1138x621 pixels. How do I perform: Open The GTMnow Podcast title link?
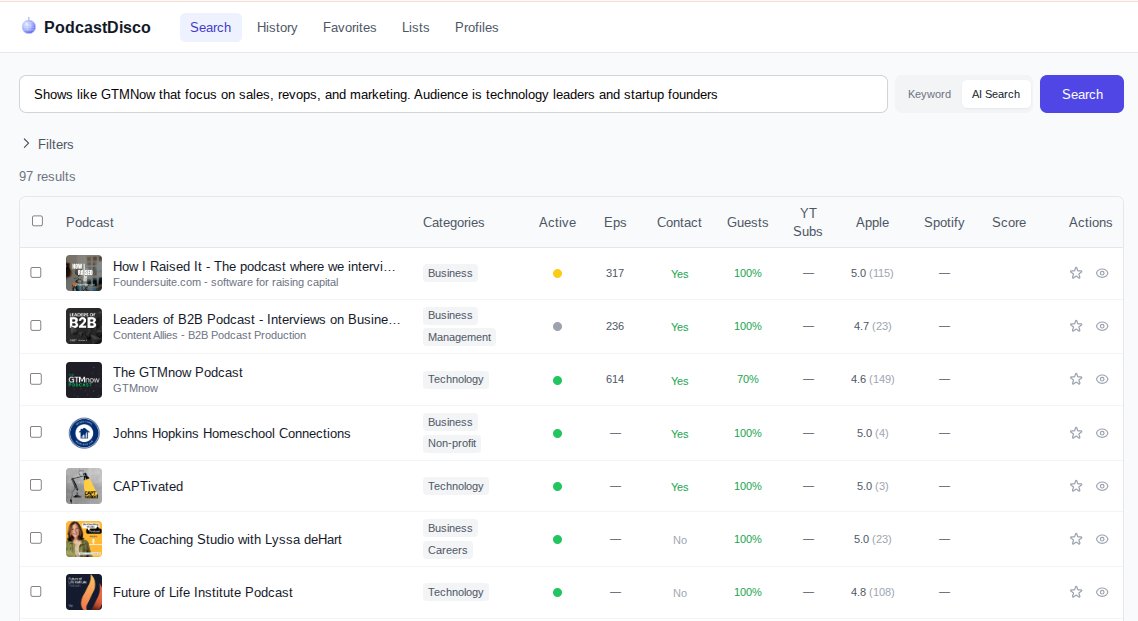pos(178,372)
